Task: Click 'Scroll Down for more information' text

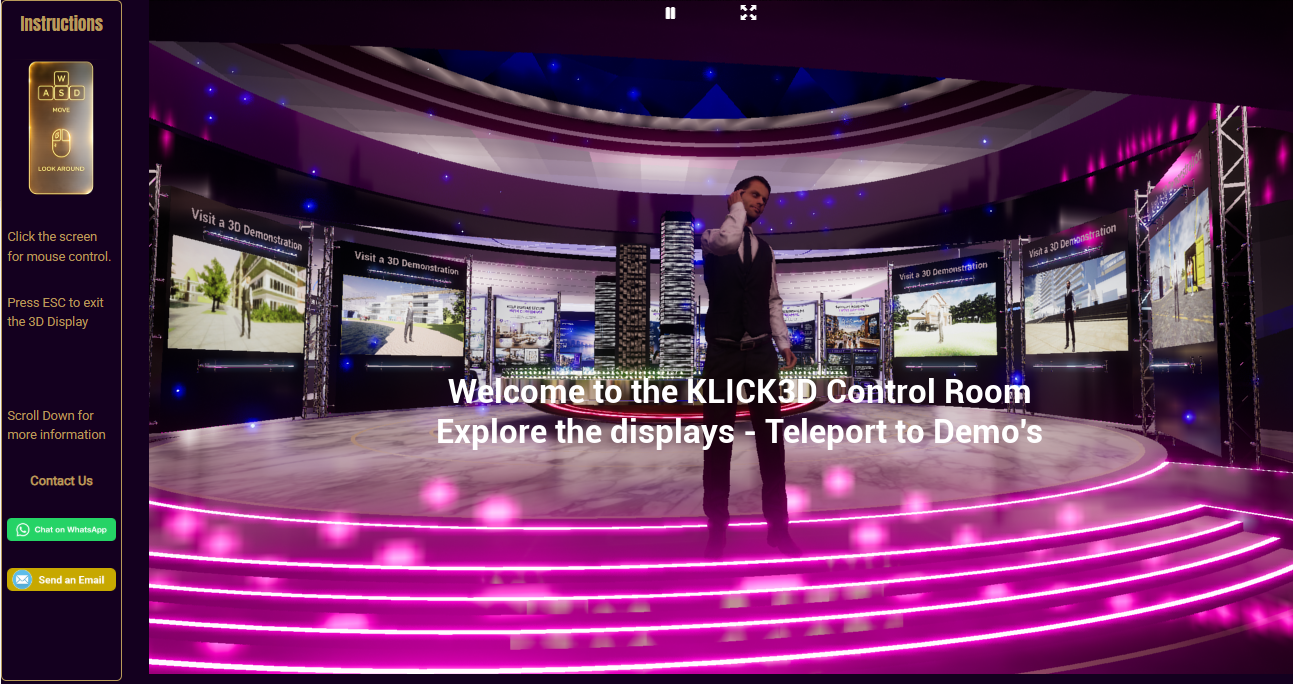Action: click(56, 425)
